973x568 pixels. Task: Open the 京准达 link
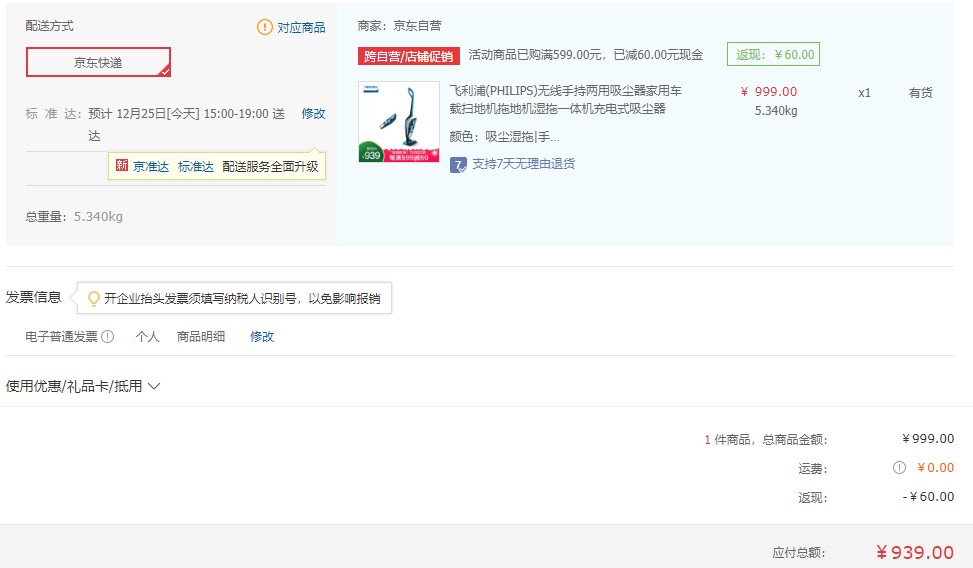[151, 166]
